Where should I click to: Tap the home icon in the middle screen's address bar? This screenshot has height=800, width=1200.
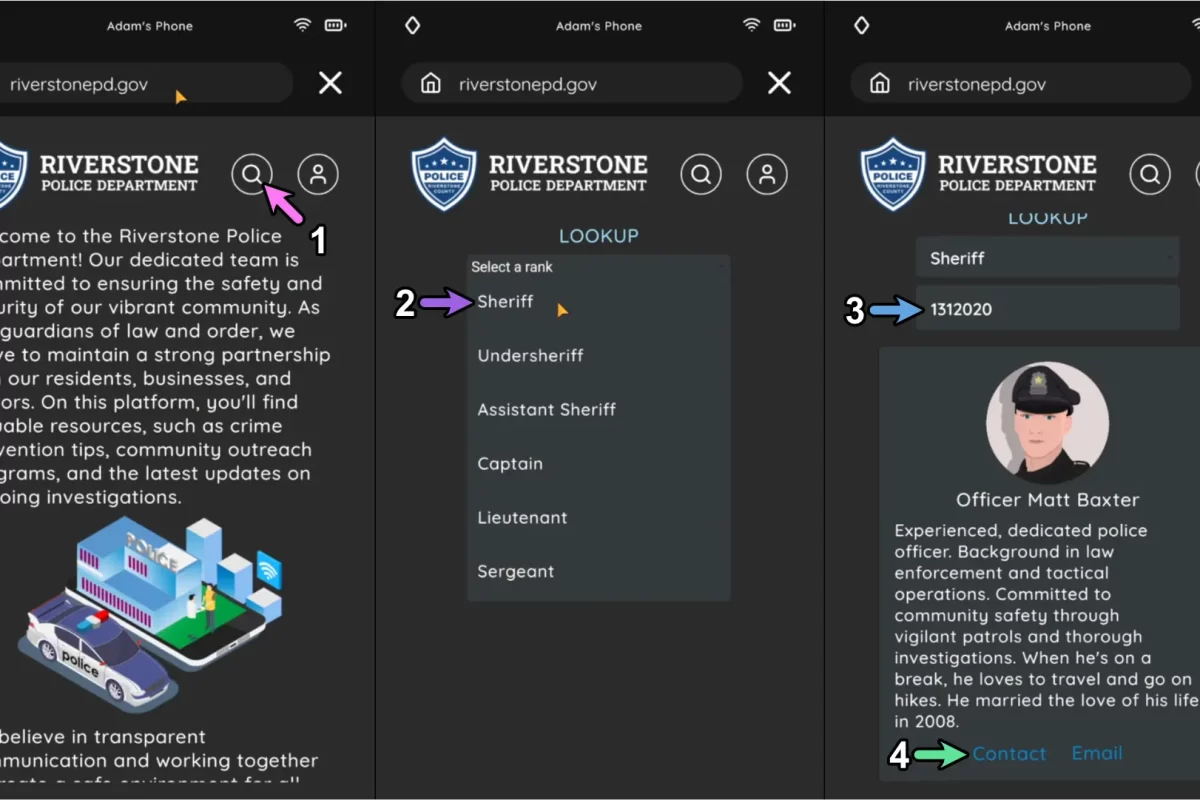(431, 84)
